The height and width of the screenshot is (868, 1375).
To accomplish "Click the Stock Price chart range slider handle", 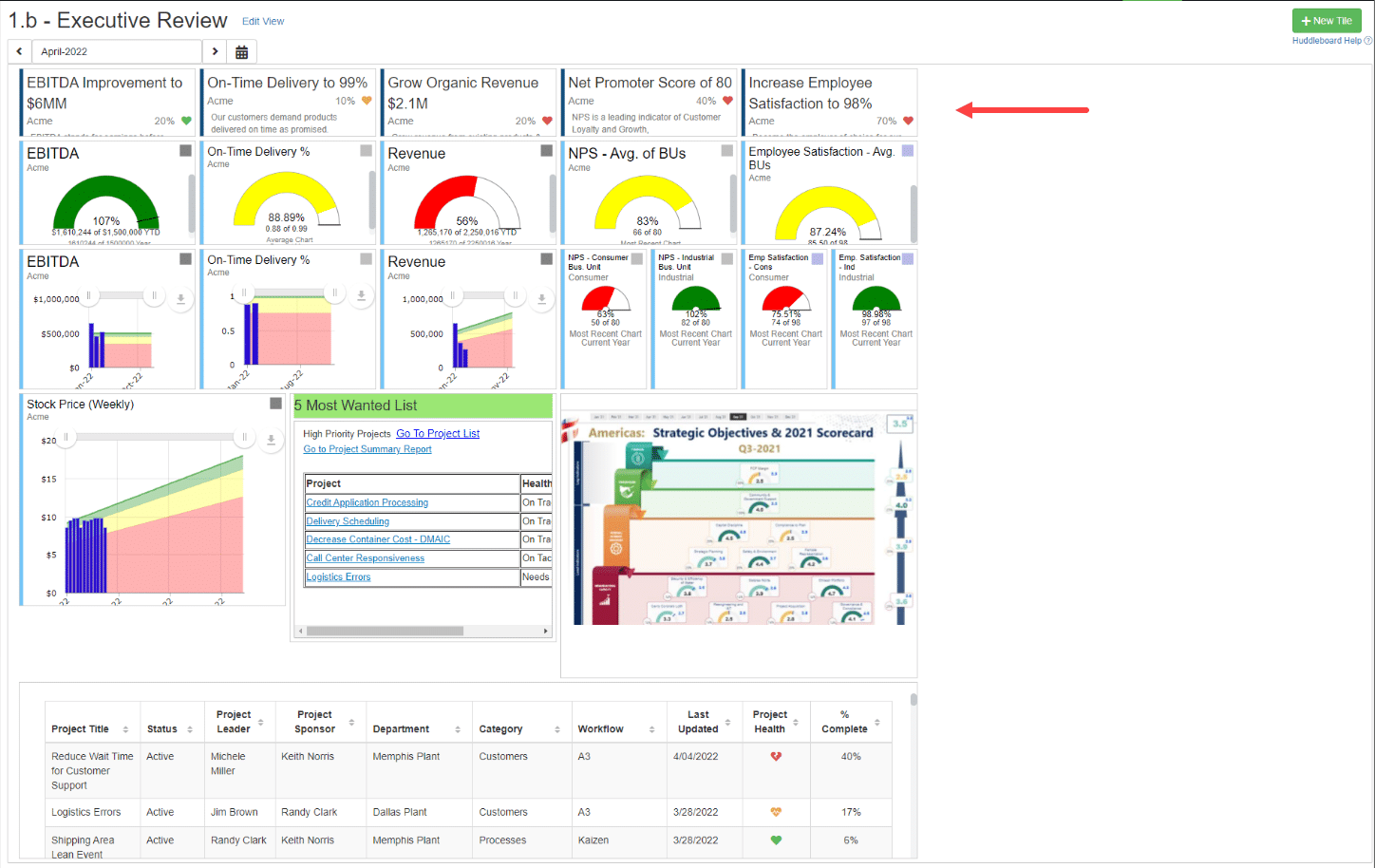I will (x=66, y=438).
